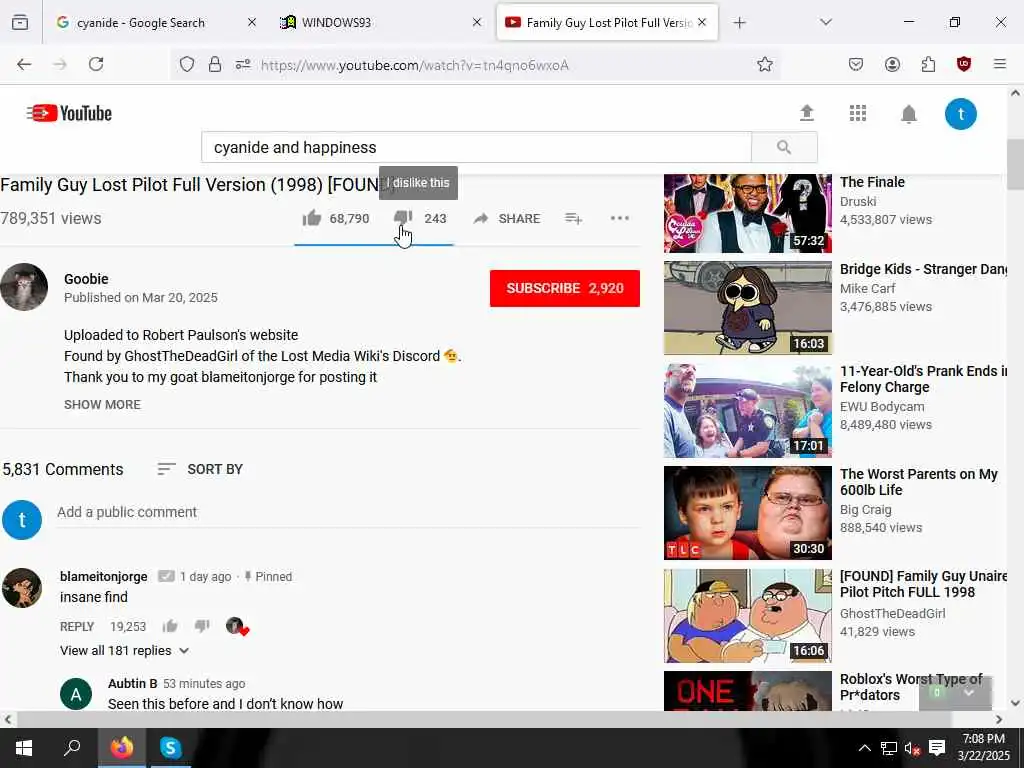This screenshot has width=1024, height=768.
Task: Click the YouTube logo
Action: pyautogui.click(x=69, y=114)
